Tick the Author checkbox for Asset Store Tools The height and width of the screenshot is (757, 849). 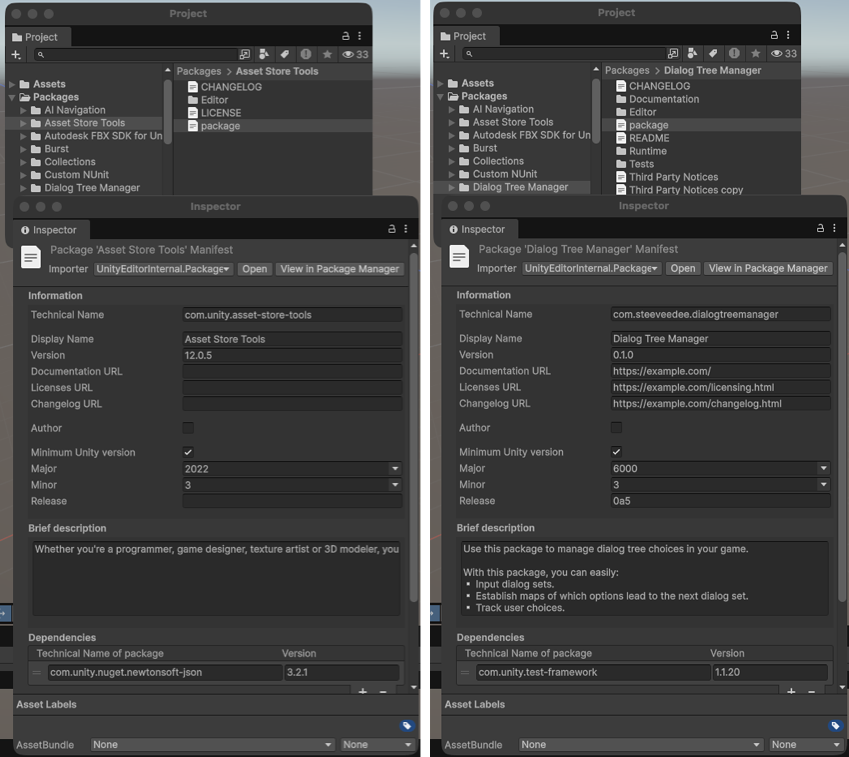[188, 428]
